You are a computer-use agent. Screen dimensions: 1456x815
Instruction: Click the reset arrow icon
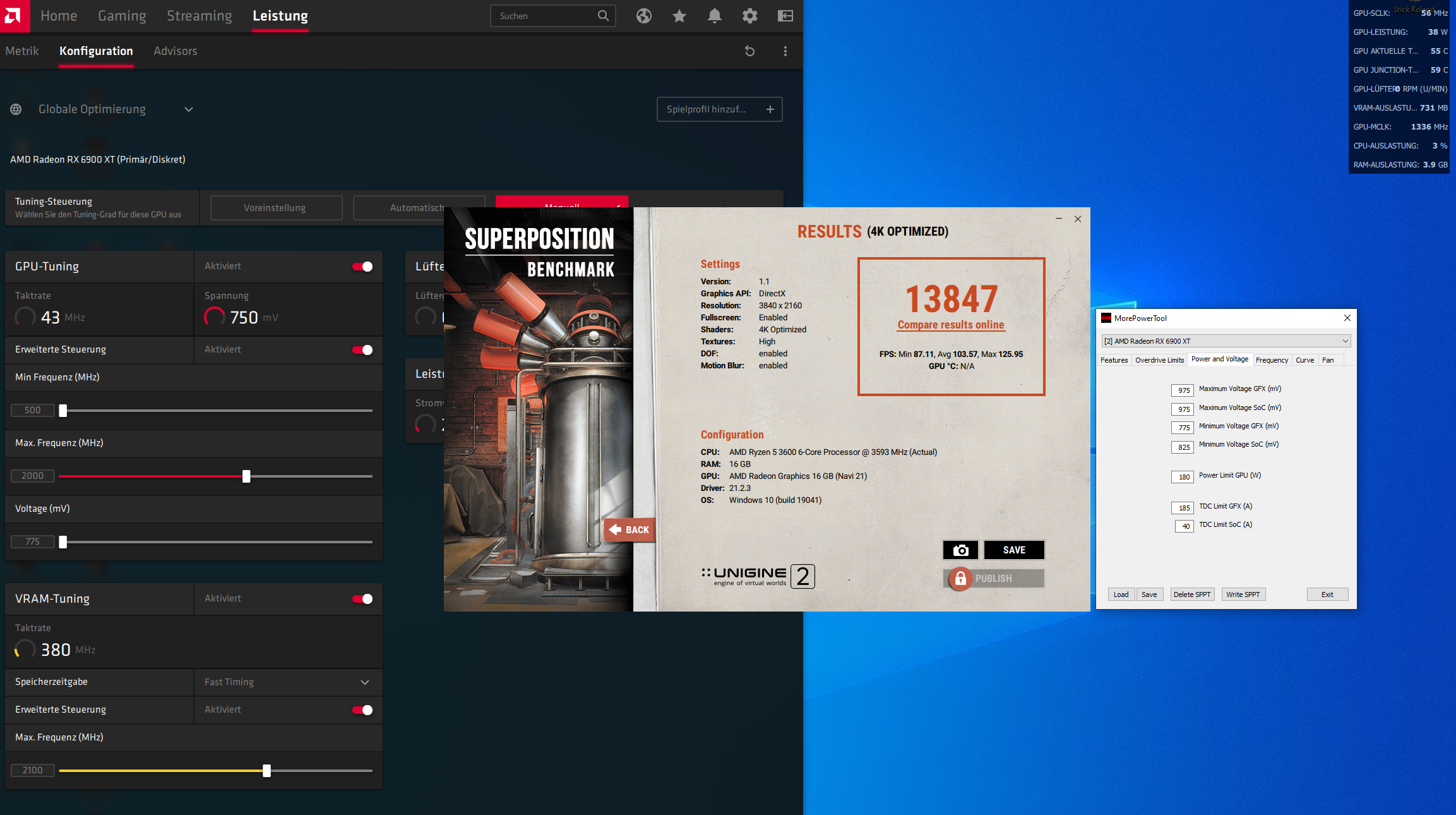[x=749, y=51]
